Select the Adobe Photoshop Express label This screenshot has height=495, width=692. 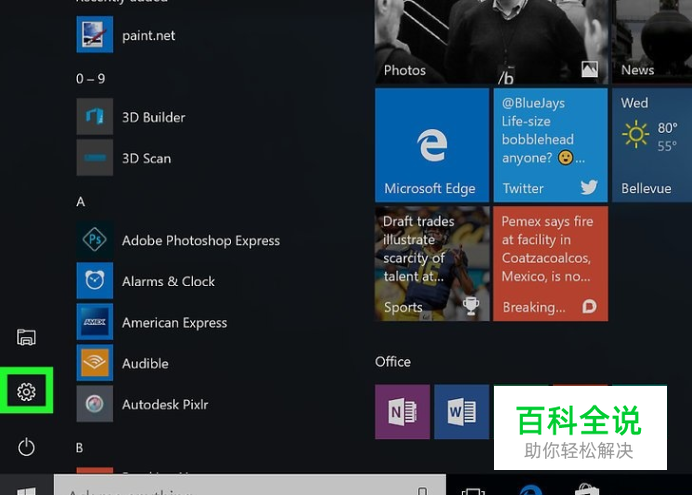[x=201, y=240]
